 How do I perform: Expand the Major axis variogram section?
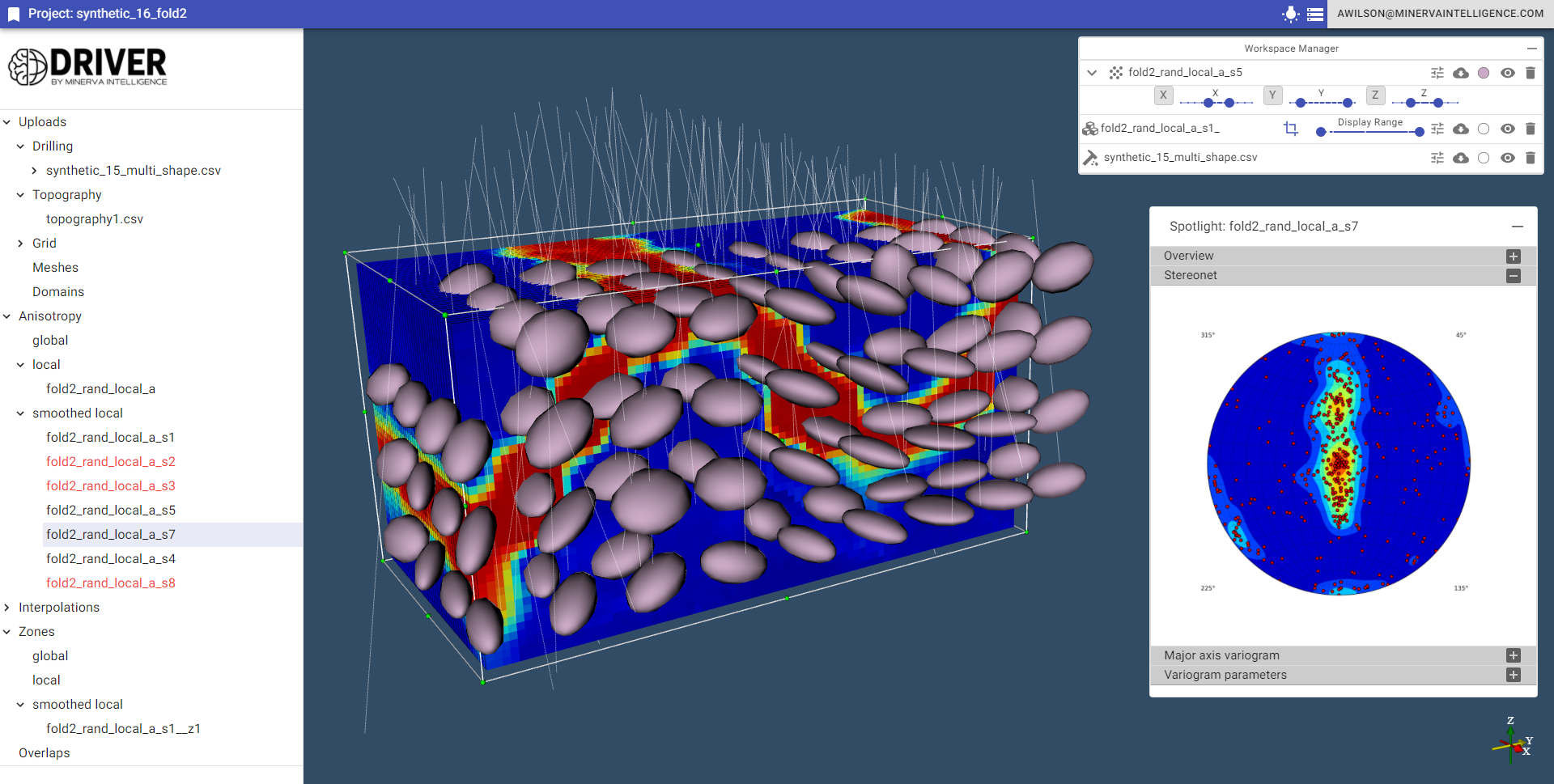click(x=1513, y=655)
